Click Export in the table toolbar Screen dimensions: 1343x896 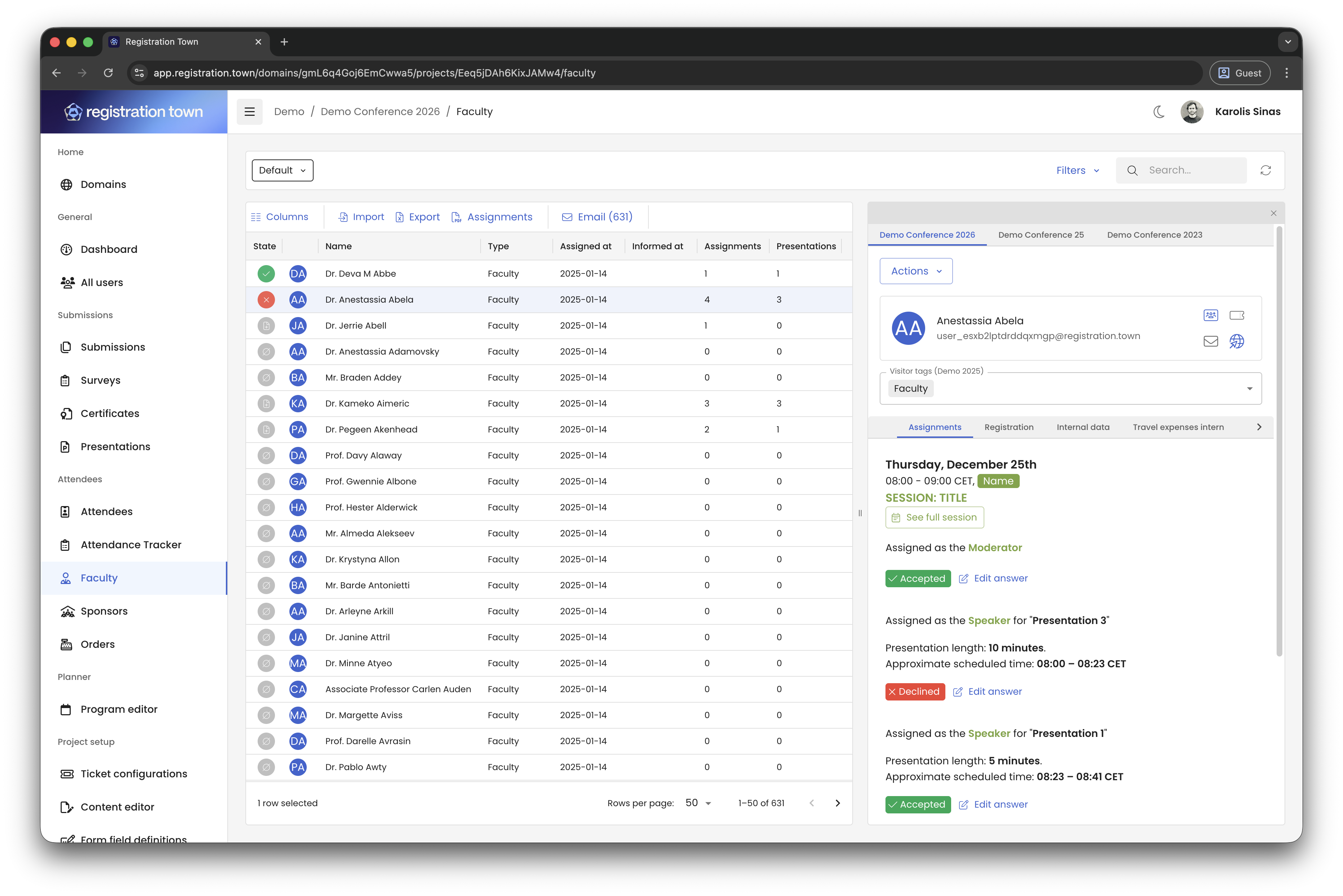click(x=417, y=216)
